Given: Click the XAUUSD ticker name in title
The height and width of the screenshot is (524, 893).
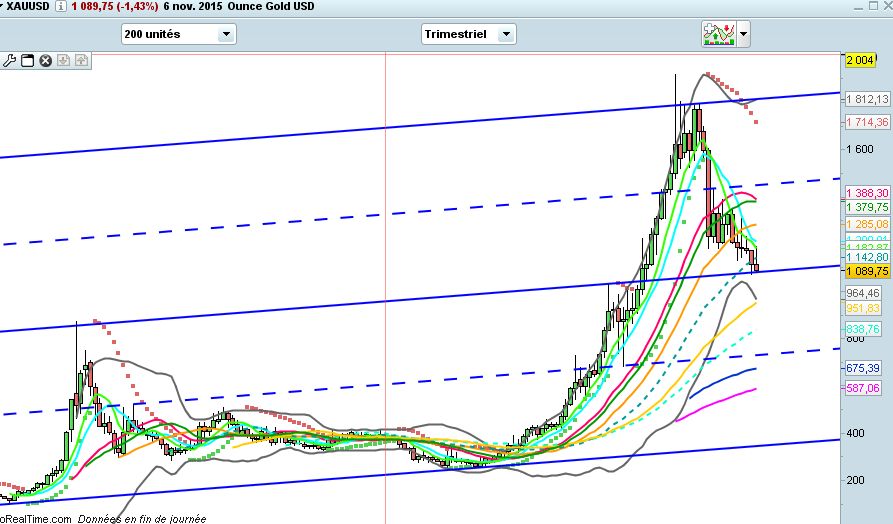Looking at the screenshot, I should point(28,7).
